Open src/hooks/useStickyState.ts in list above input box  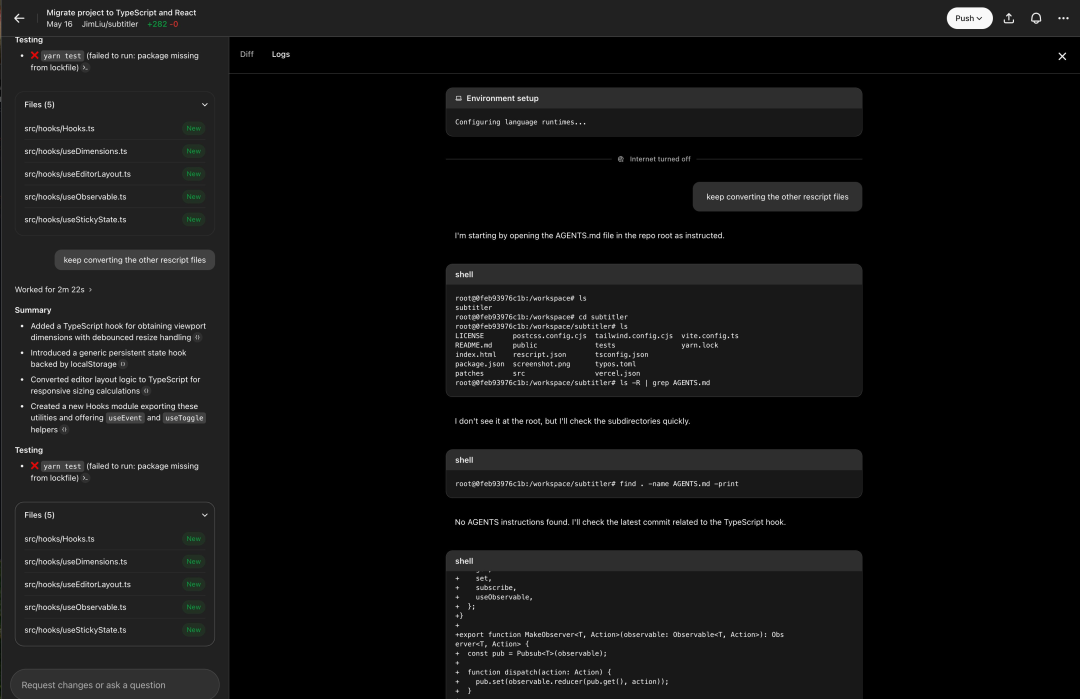click(114, 630)
